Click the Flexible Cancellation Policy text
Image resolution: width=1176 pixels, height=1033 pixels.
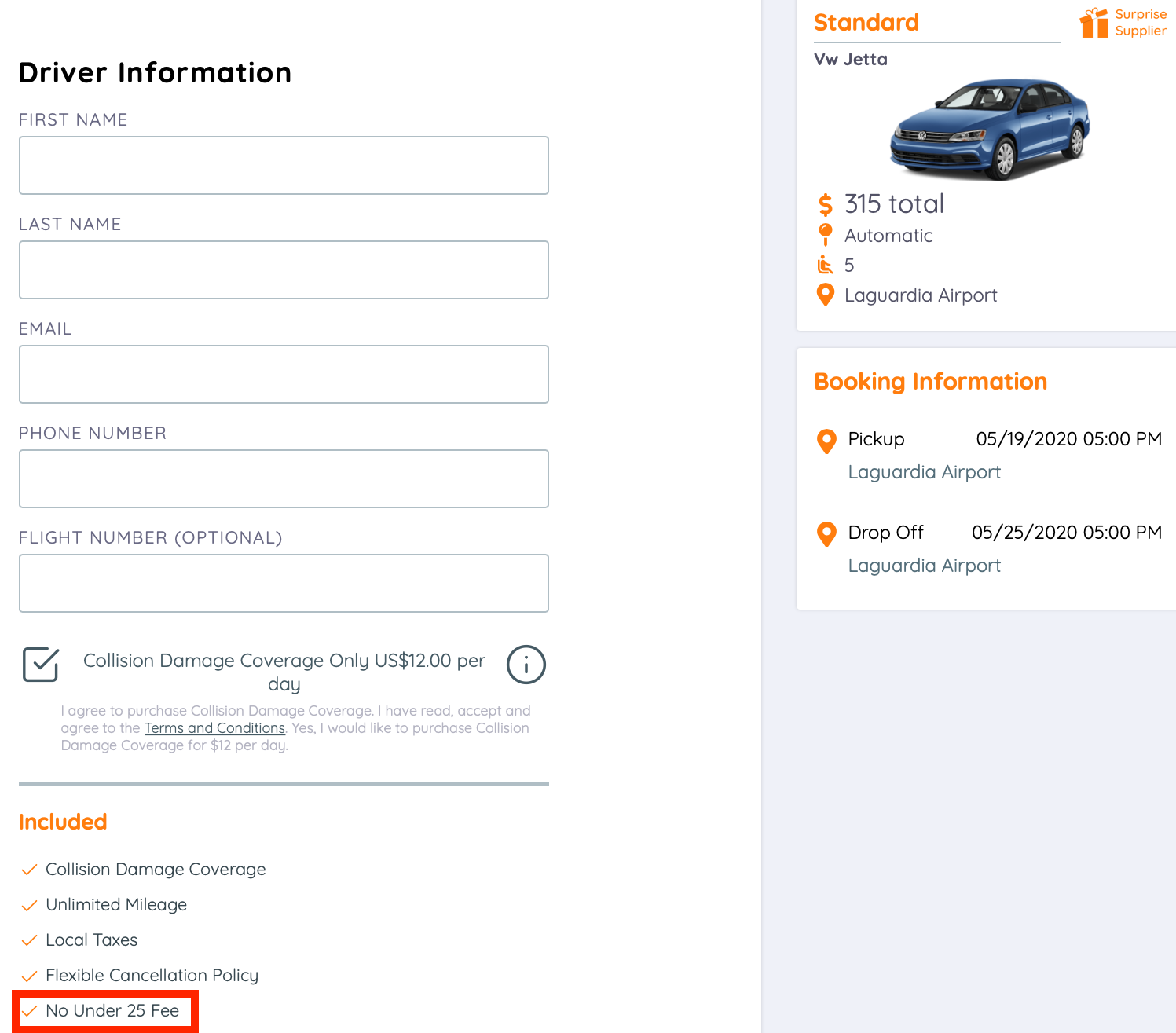[x=152, y=975]
